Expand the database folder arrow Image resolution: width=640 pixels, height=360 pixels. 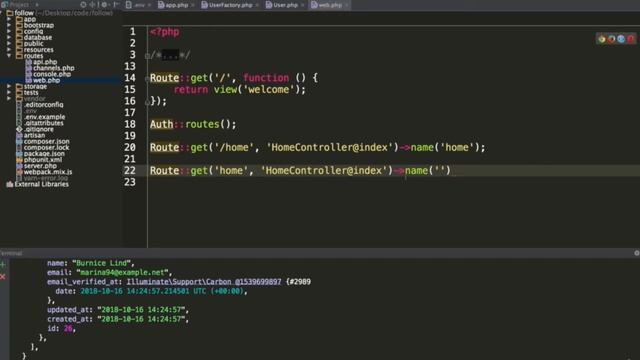(x=9, y=38)
